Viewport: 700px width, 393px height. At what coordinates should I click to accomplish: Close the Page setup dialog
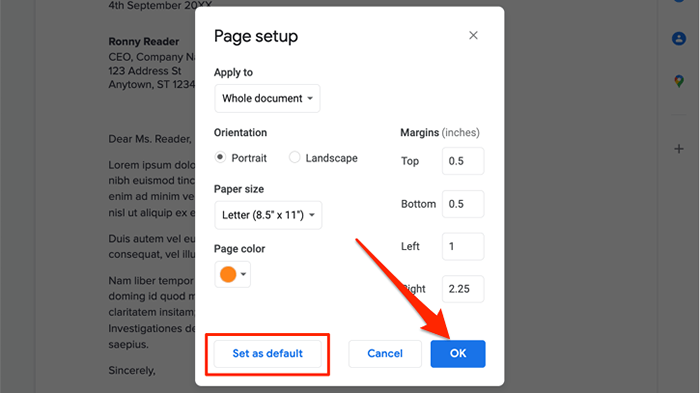pos(473,35)
